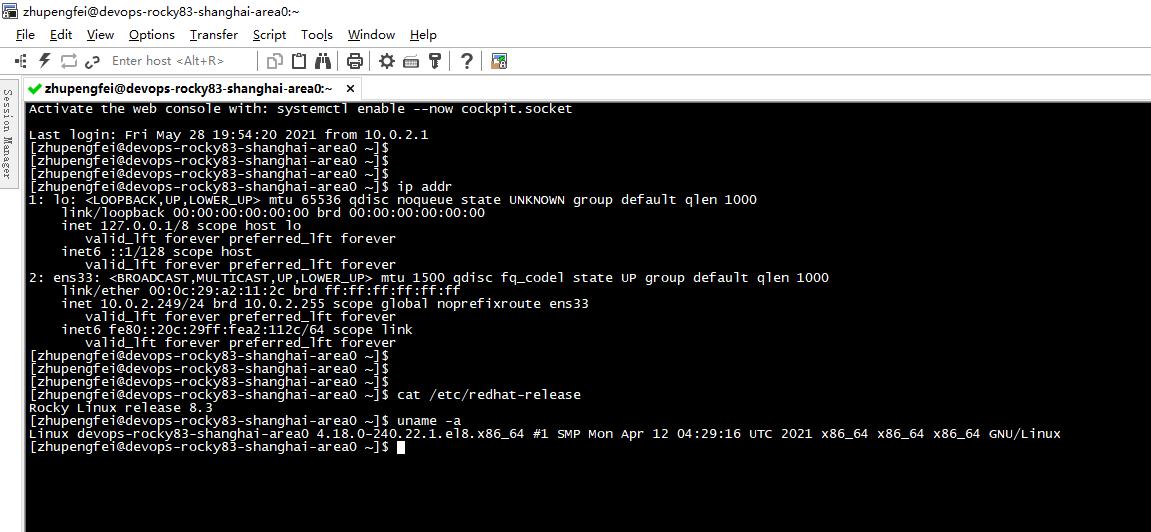The width and height of the screenshot is (1151, 532).
Task: Click the Public Key assistant key icon
Action: pyautogui.click(x=435, y=61)
